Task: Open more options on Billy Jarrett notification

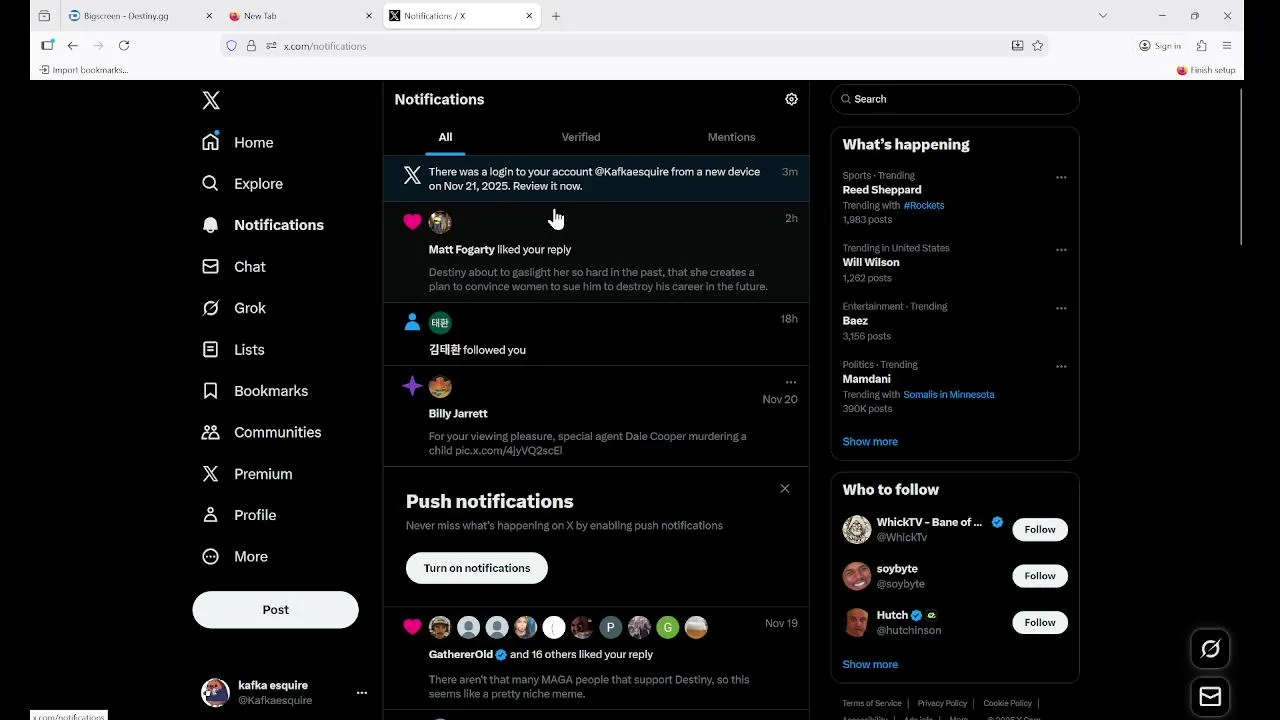Action: 791,382
